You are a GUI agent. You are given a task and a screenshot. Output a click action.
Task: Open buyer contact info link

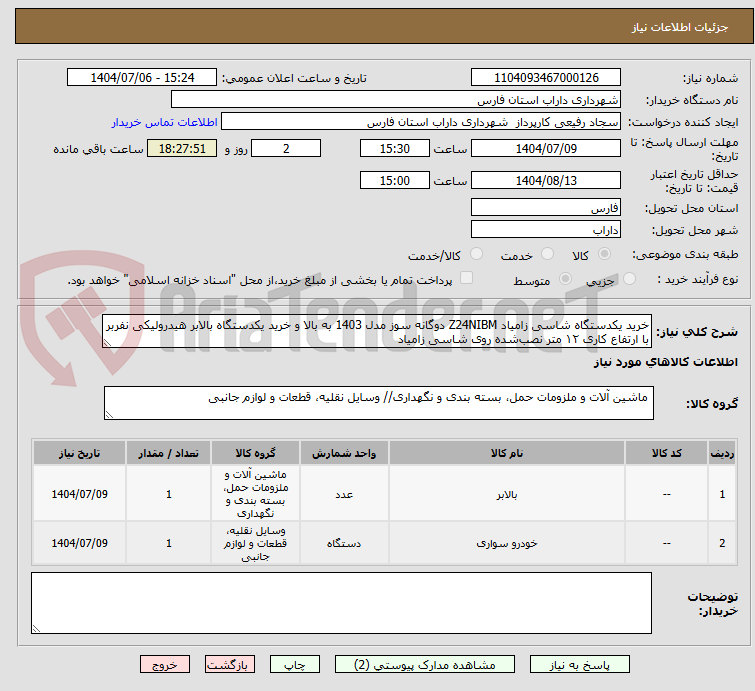[164, 122]
